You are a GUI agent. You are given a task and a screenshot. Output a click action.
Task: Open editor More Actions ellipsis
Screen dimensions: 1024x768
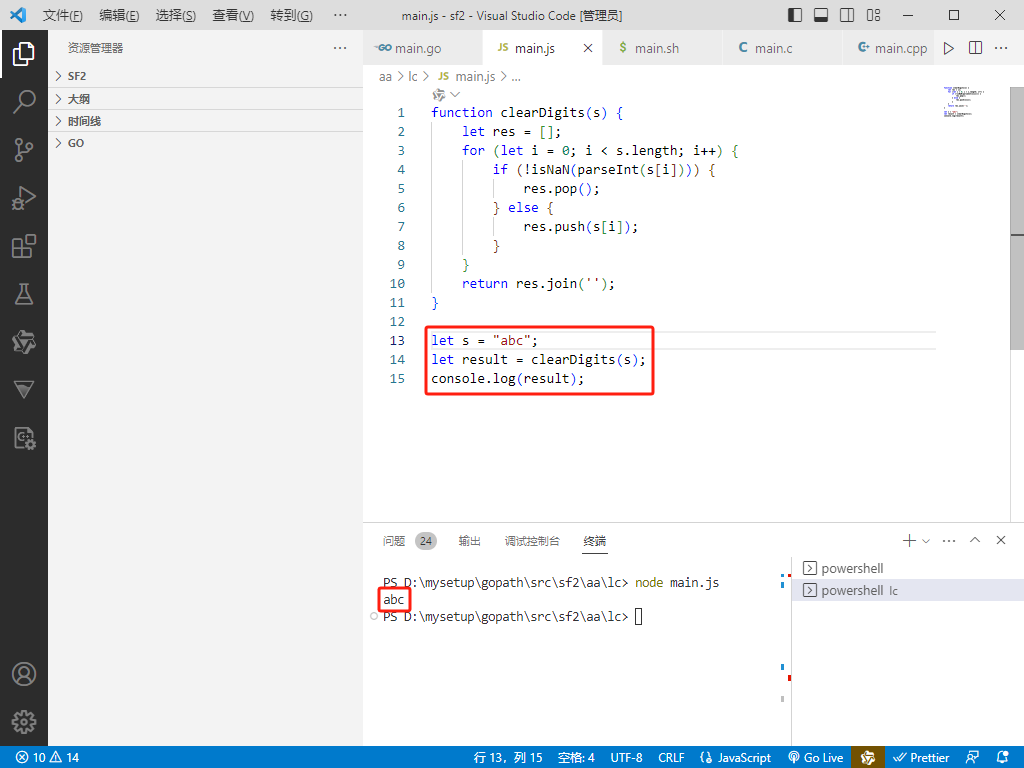[x=1000, y=48]
